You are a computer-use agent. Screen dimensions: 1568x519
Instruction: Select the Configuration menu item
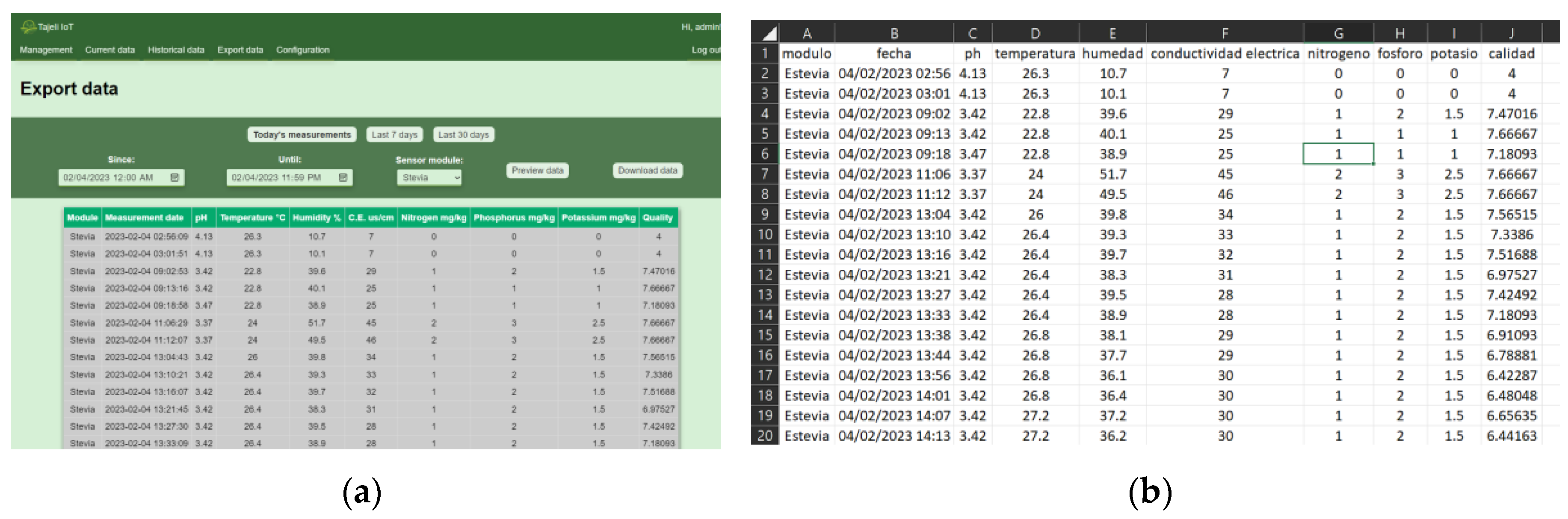point(302,50)
